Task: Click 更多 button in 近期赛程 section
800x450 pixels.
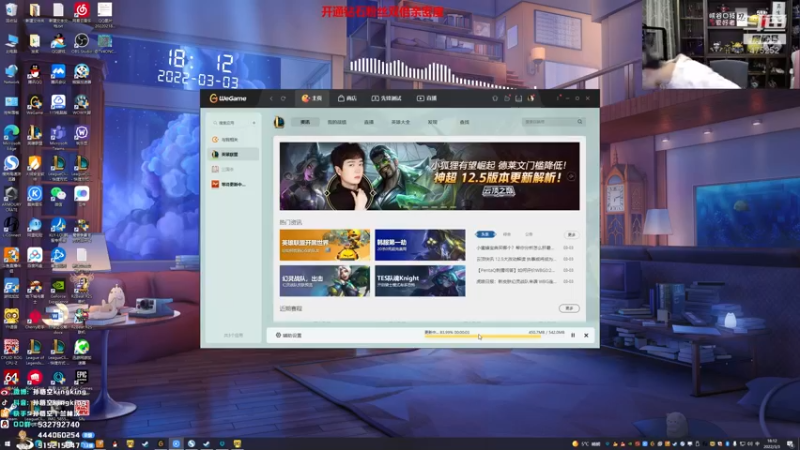Action: tap(569, 308)
